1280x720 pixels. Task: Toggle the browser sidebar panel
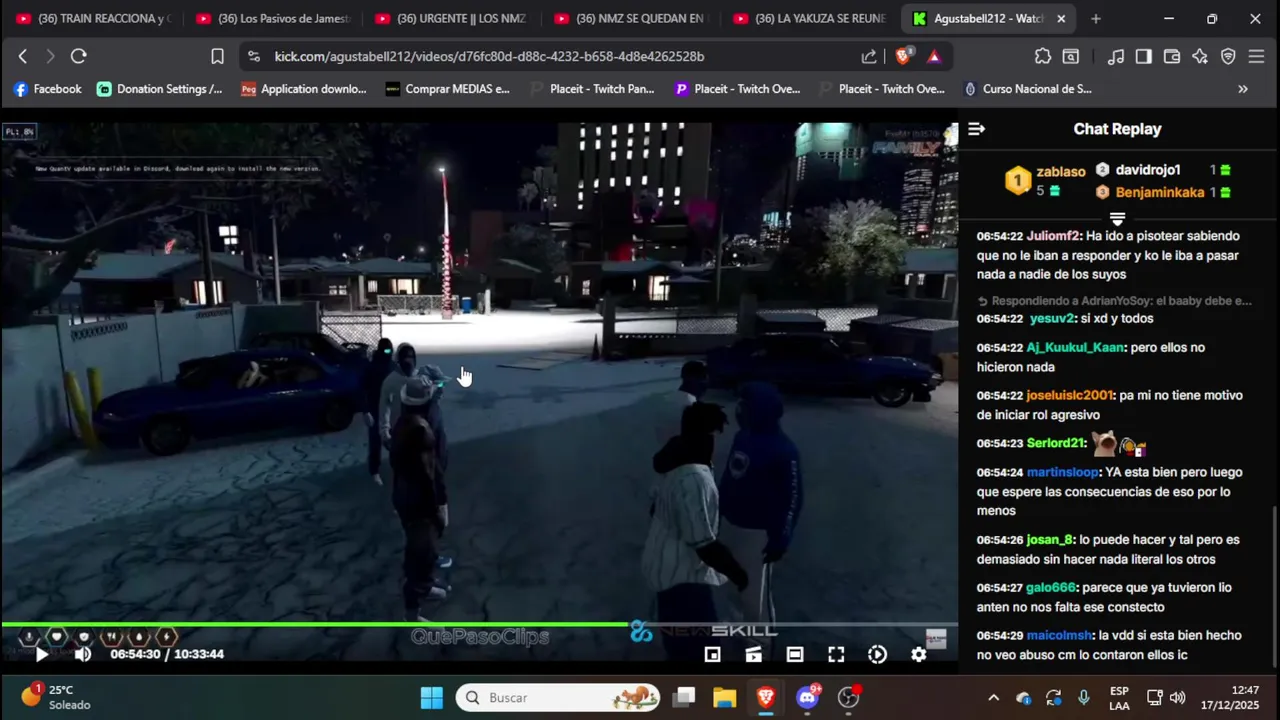(x=1143, y=56)
